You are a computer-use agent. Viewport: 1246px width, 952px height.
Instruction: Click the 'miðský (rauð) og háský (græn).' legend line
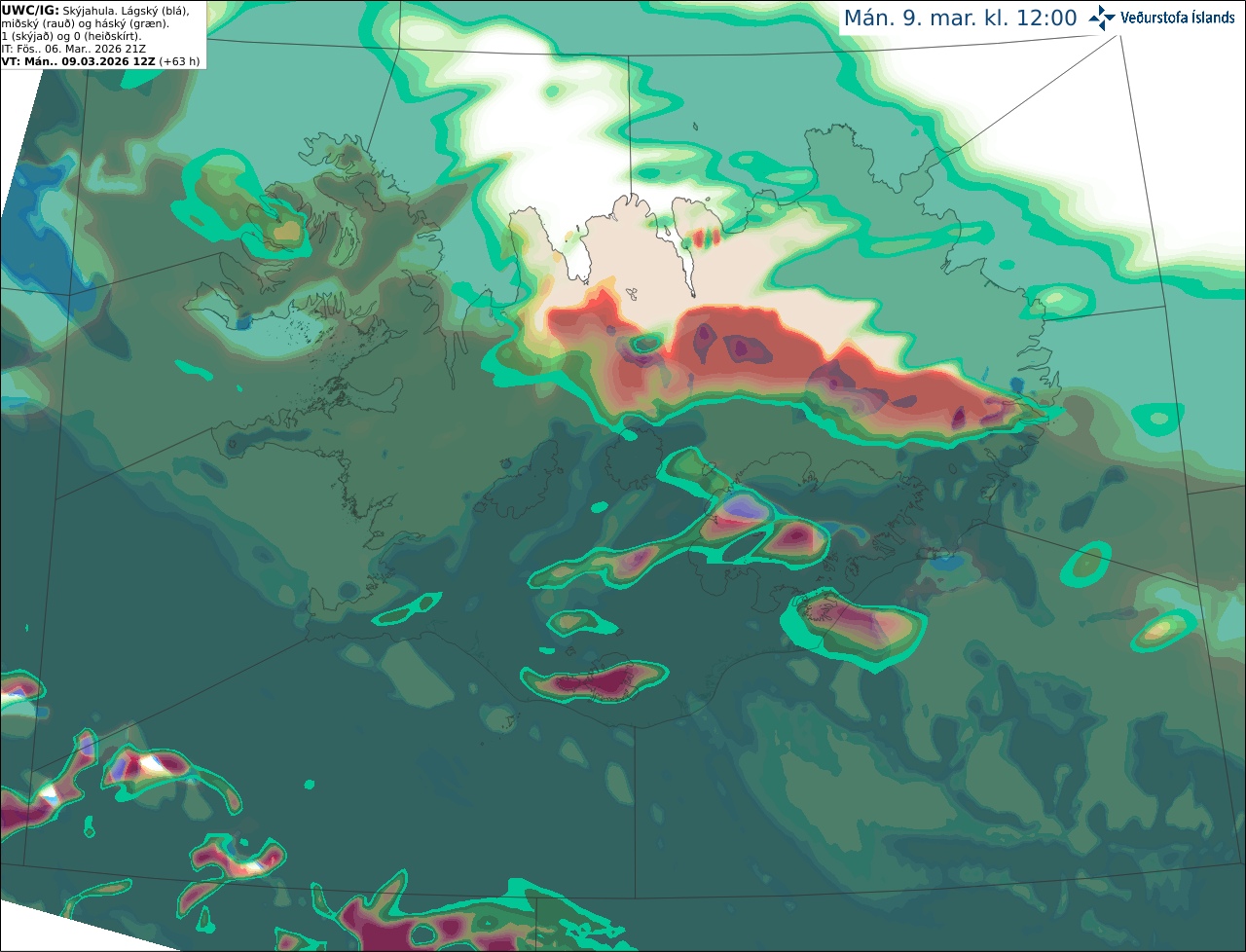tap(86, 23)
